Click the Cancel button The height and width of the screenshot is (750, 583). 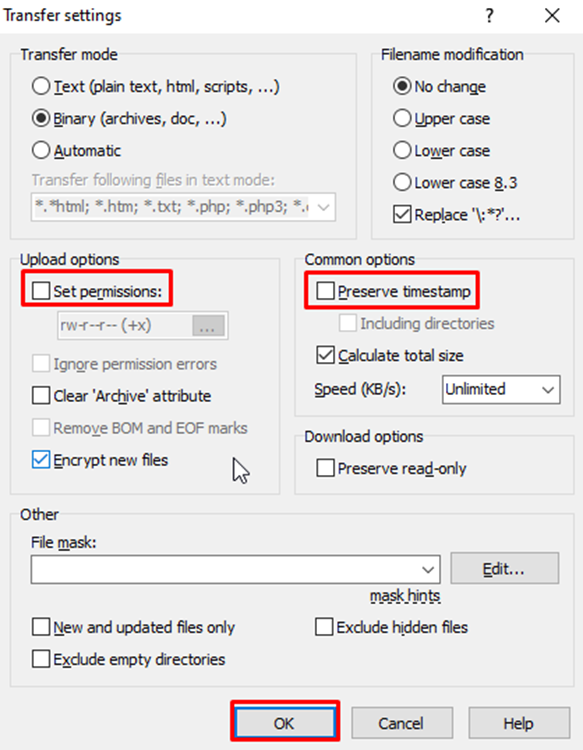(401, 723)
